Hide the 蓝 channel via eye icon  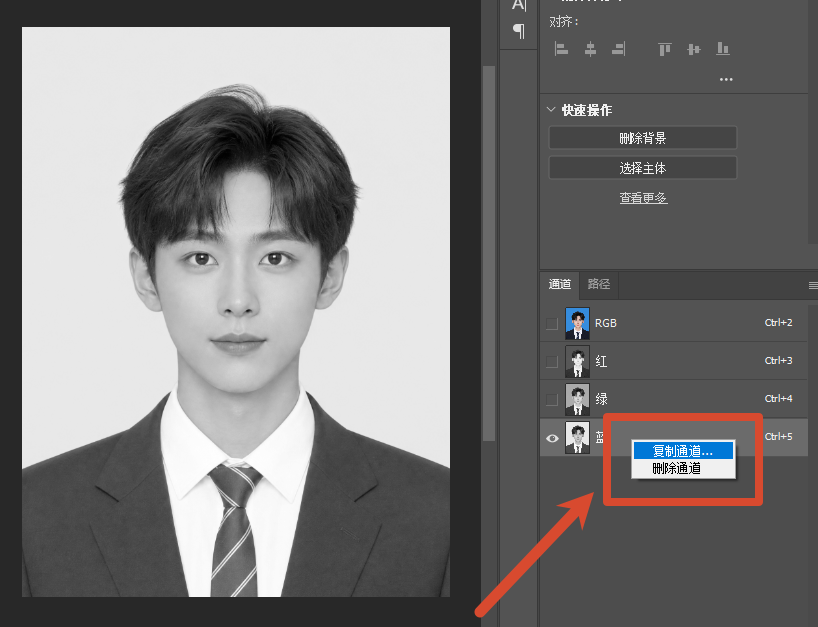(552, 438)
